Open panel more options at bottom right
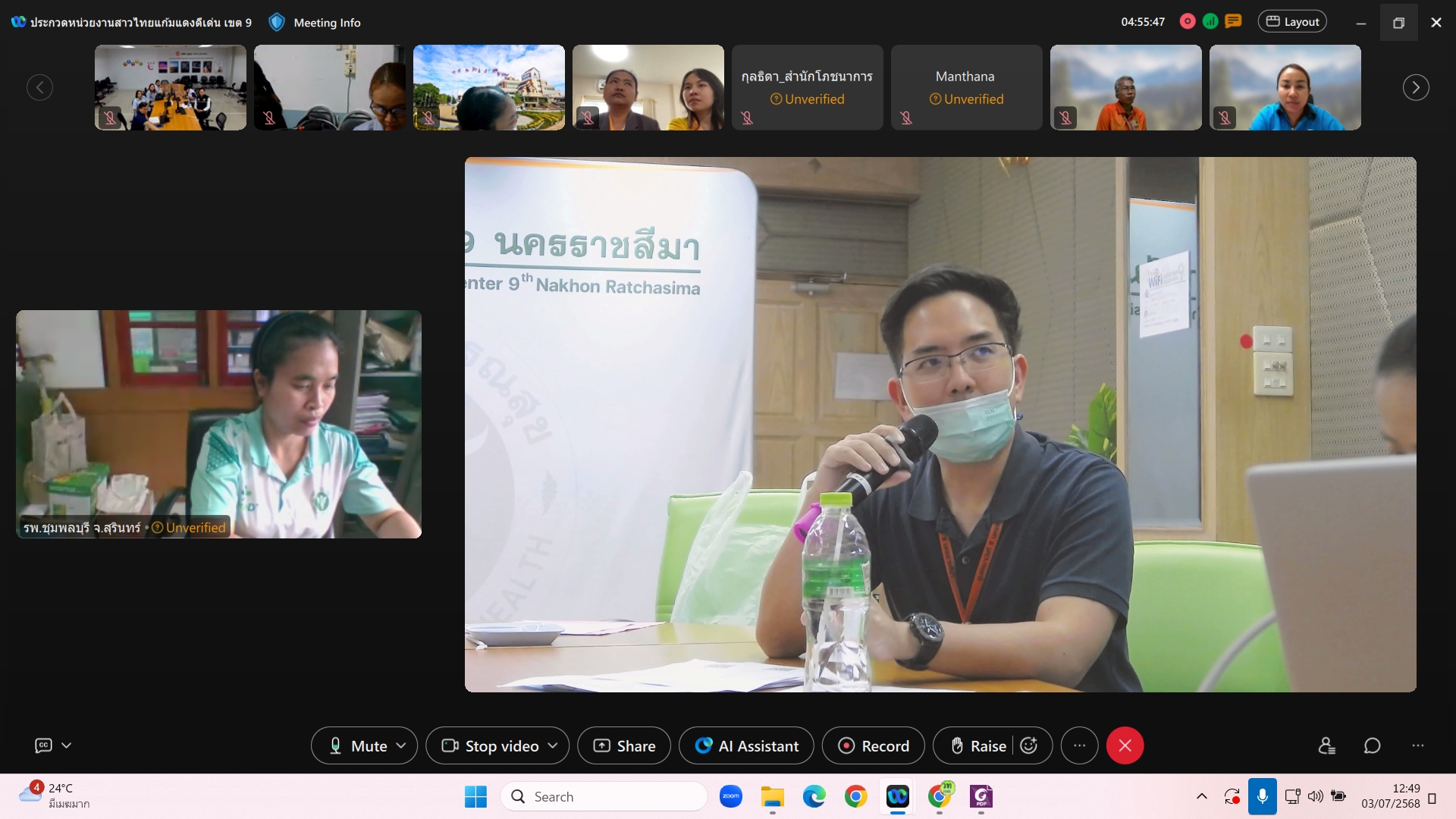The height and width of the screenshot is (819, 1456). coord(1418,746)
